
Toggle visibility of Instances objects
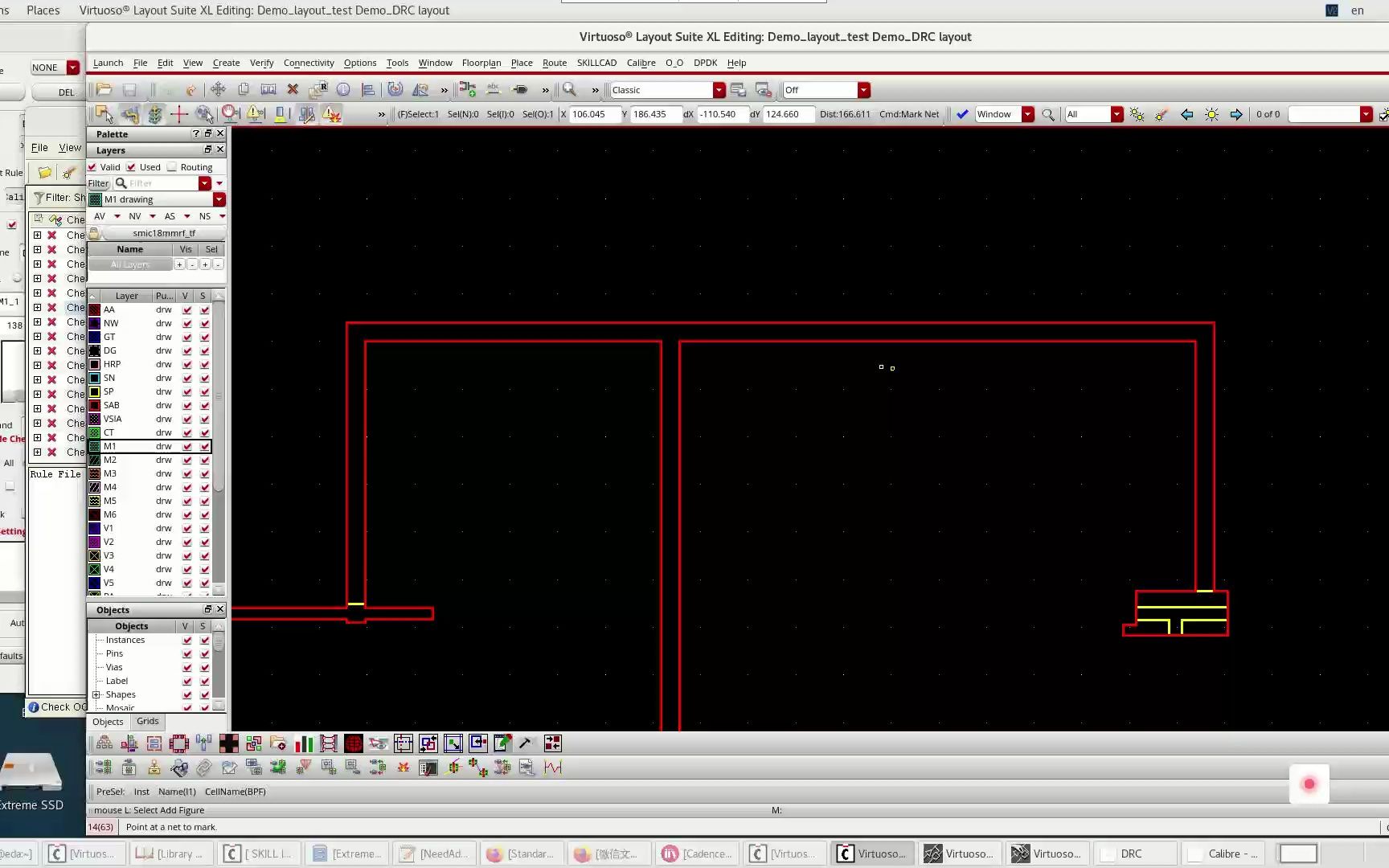(187, 641)
